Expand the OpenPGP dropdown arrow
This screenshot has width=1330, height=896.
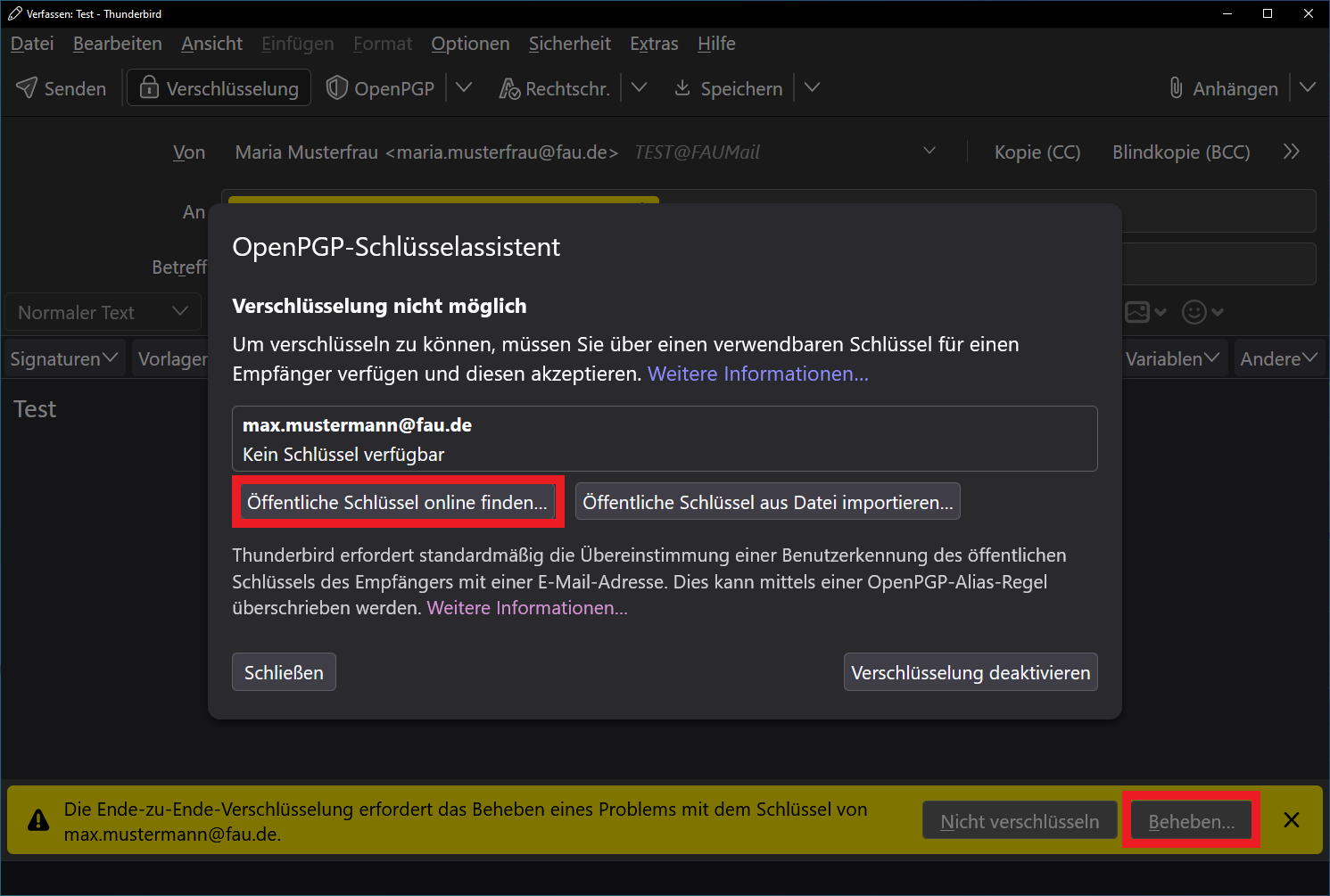(464, 87)
